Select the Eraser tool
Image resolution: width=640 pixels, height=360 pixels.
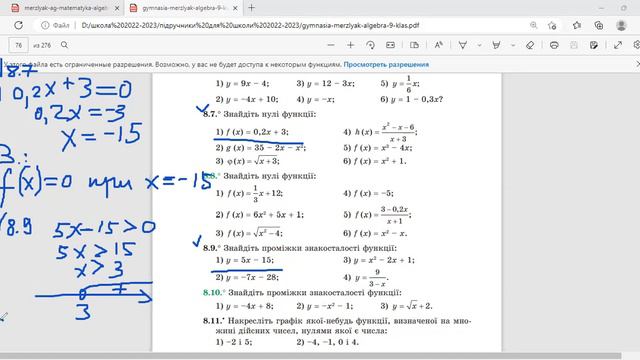click(x=530, y=45)
